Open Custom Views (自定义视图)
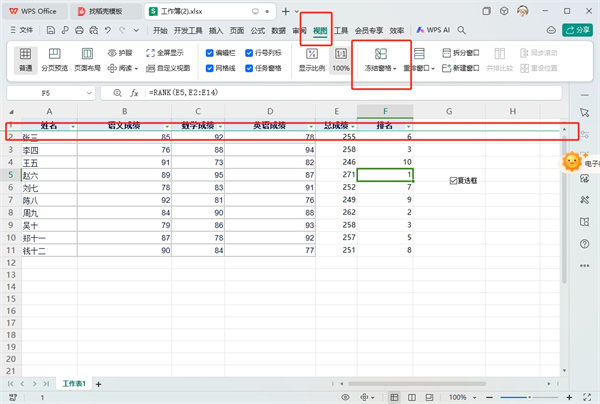The width and height of the screenshot is (600, 404). (168, 68)
